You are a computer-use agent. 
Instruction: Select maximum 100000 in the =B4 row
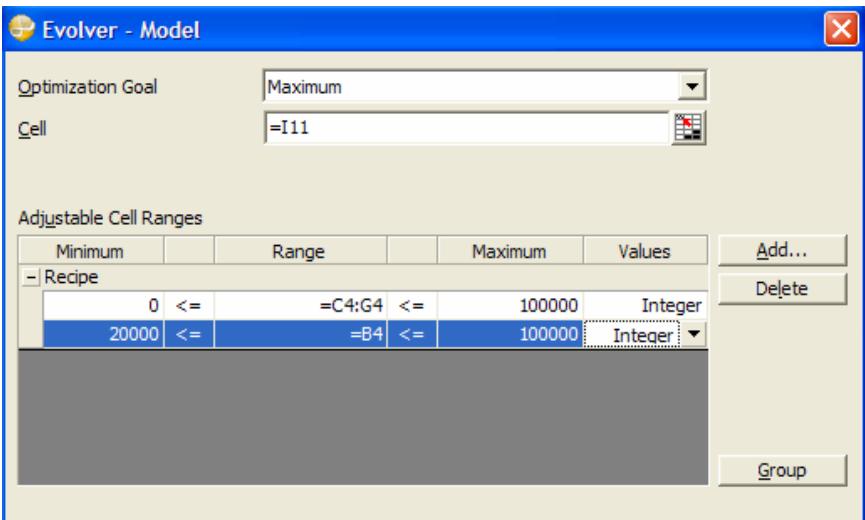pyautogui.click(x=510, y=334)
